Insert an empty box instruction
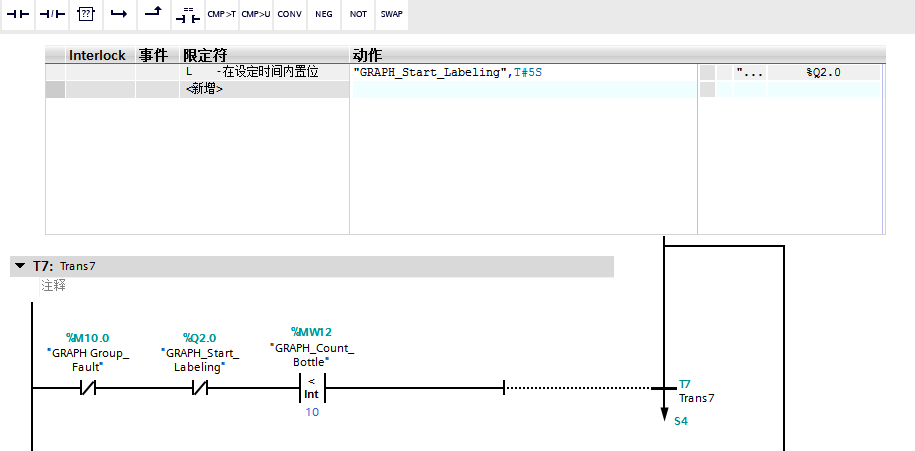915x451 pixels. (x=86, y=15)
